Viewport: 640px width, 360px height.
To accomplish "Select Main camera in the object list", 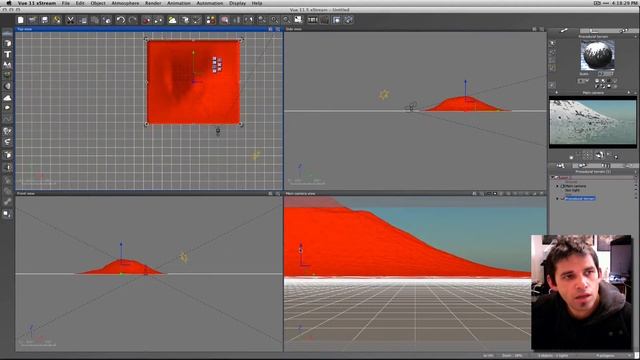I will [576, 186].
